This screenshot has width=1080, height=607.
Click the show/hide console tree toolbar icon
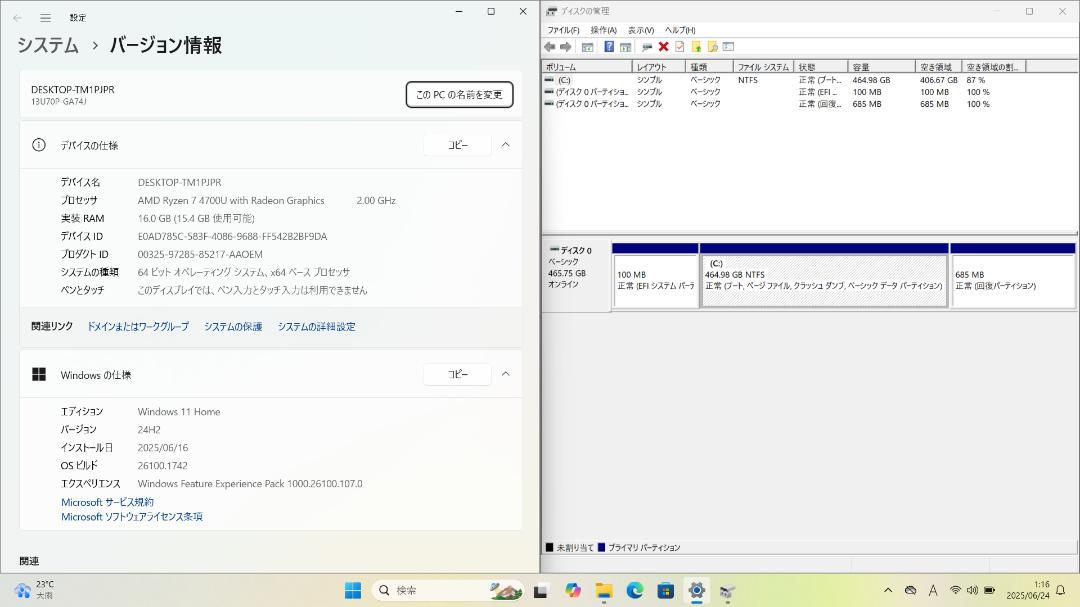[x=588, y=47]
